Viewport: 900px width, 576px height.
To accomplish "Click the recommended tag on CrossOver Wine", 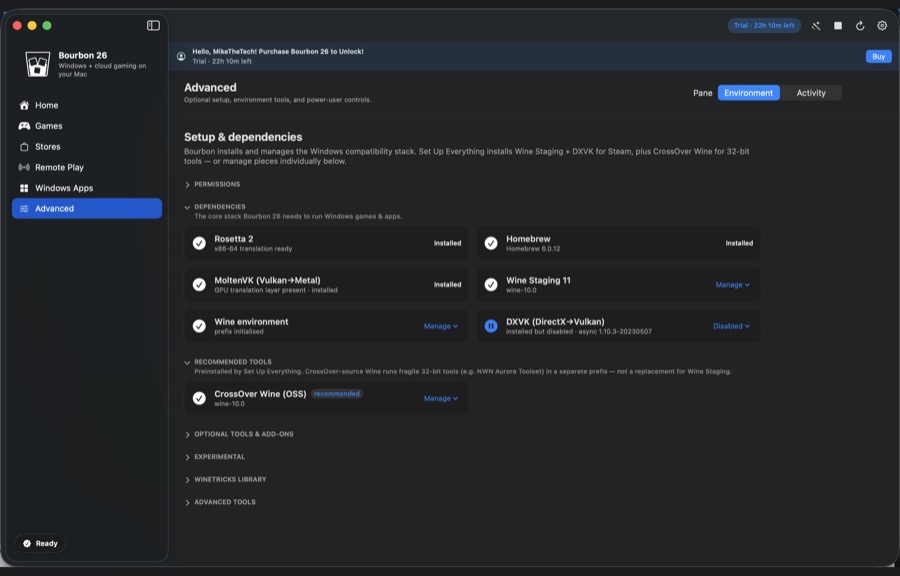I will coord(337,394).
